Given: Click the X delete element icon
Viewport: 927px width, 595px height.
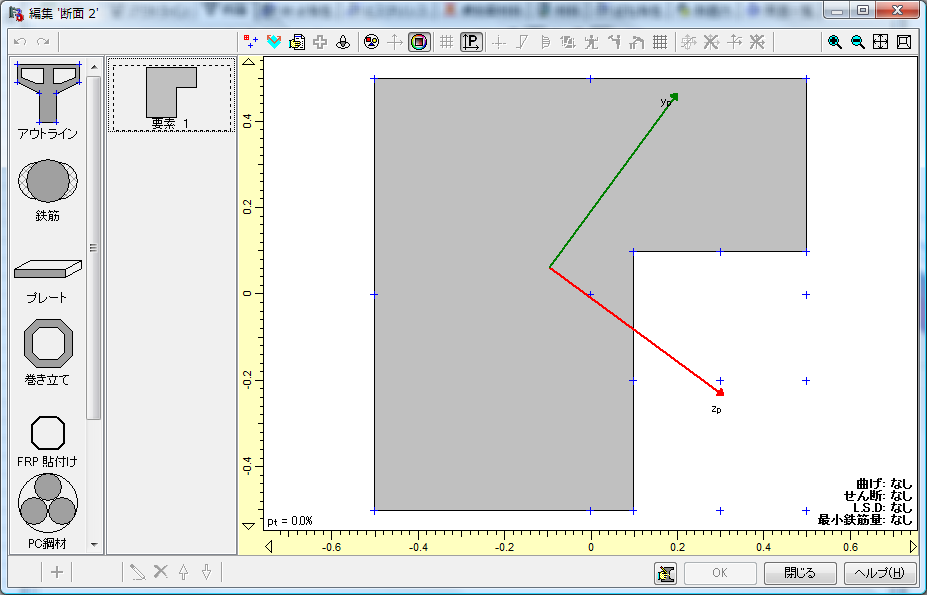Looking at the screenshot, I should click(x=161, y=572).
